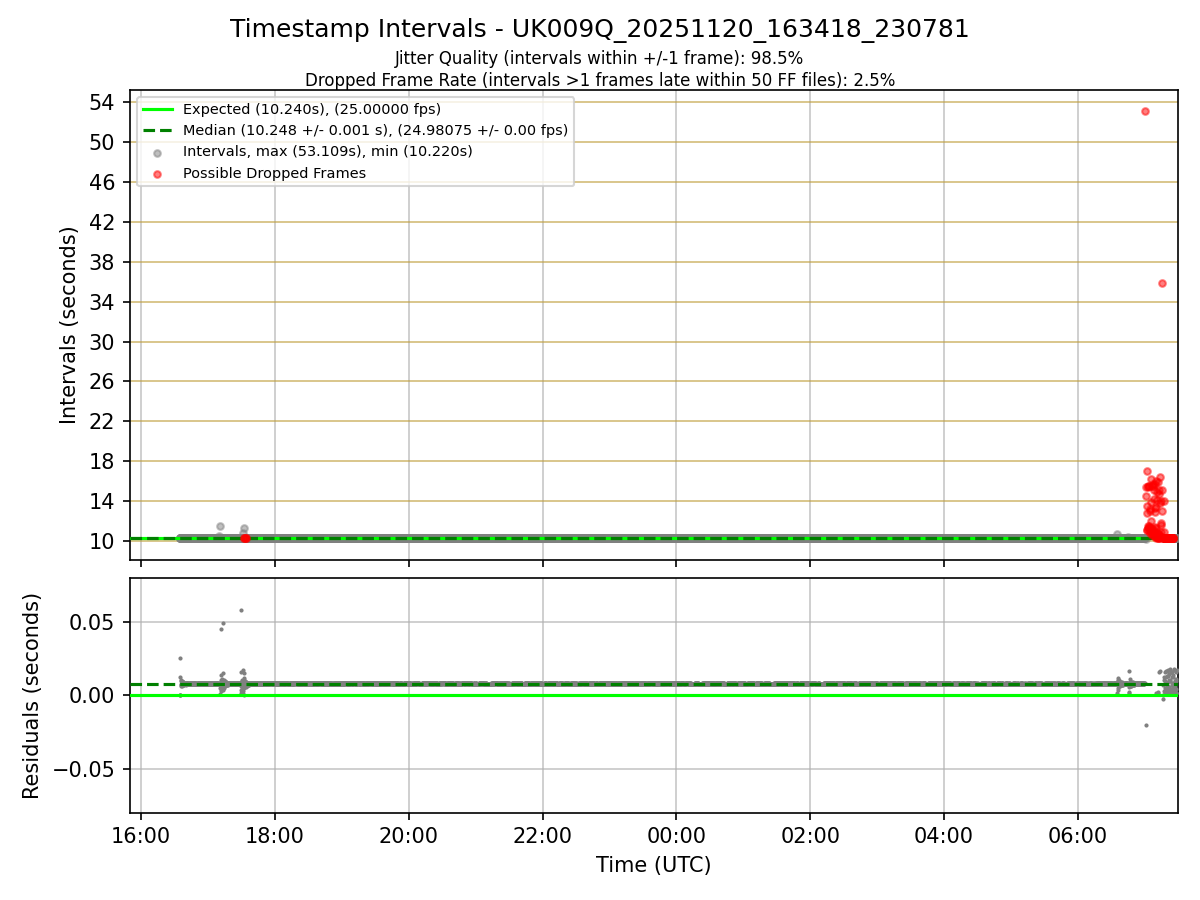This screenshot has width=1200, height=900.
Task: Click the "Jitter Quality" 98.5% subtitle line
Action: coord(599,58)
